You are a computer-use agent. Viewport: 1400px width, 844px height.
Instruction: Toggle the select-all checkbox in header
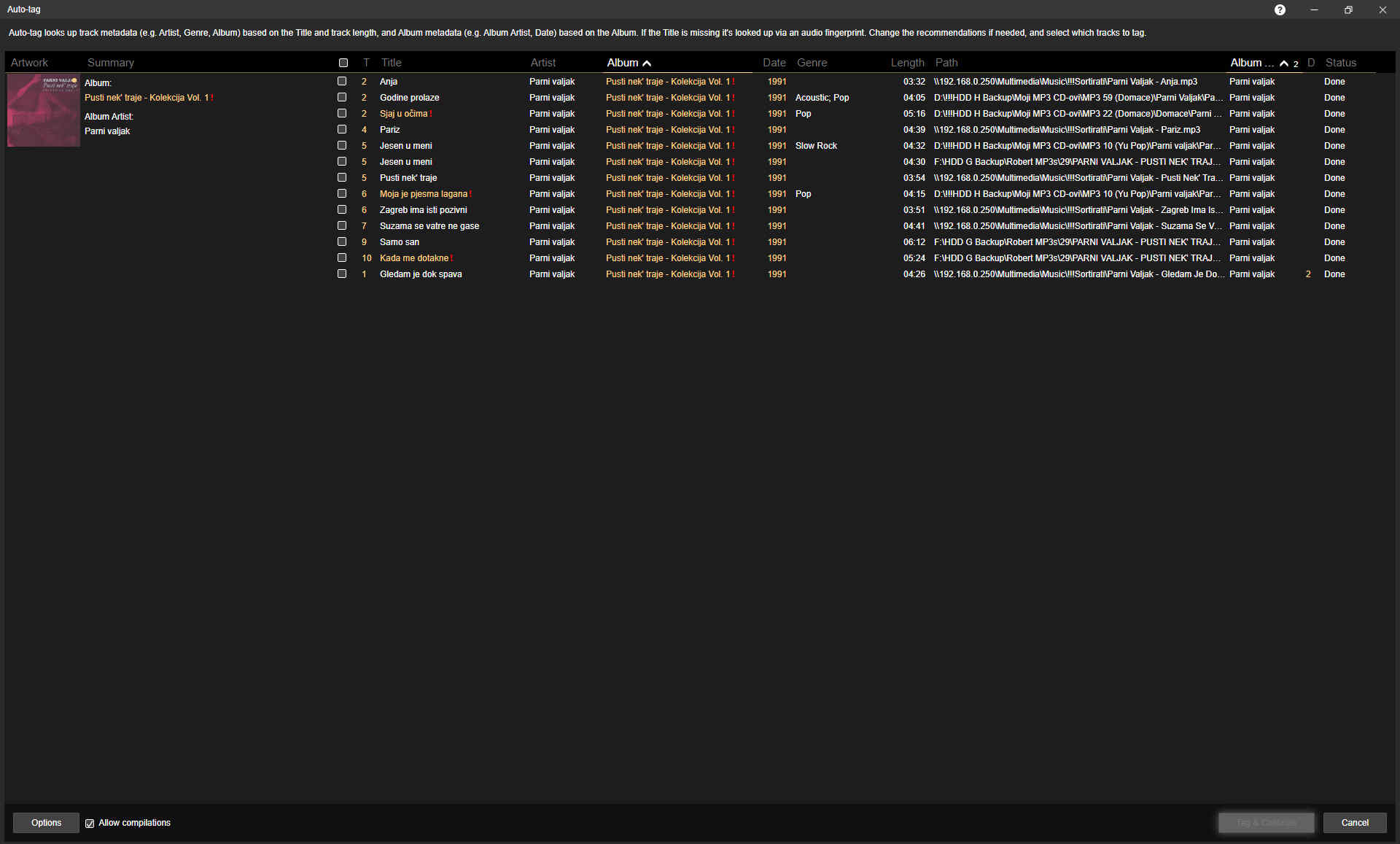coord(343,63)
